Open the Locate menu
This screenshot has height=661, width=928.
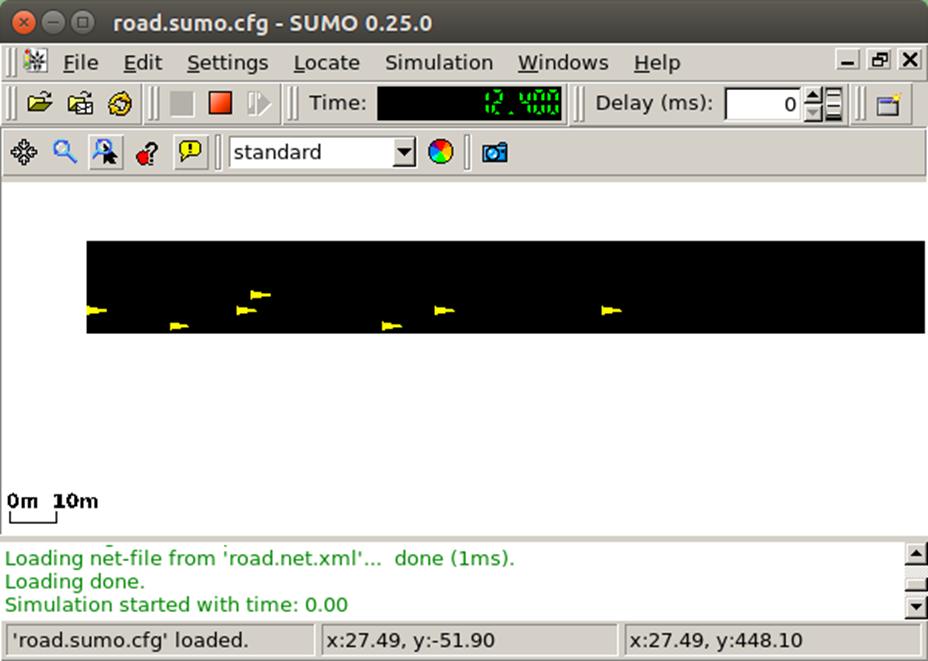click(327, 62)
